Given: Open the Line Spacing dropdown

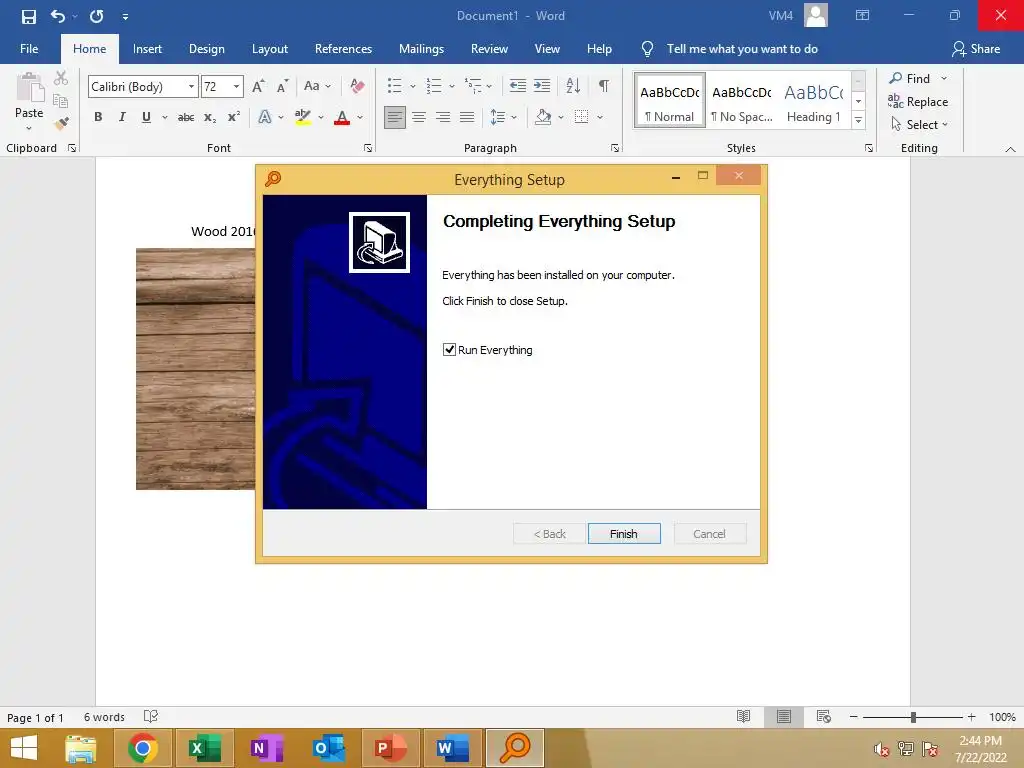Looking at the screenshot, I should (503, 118).
